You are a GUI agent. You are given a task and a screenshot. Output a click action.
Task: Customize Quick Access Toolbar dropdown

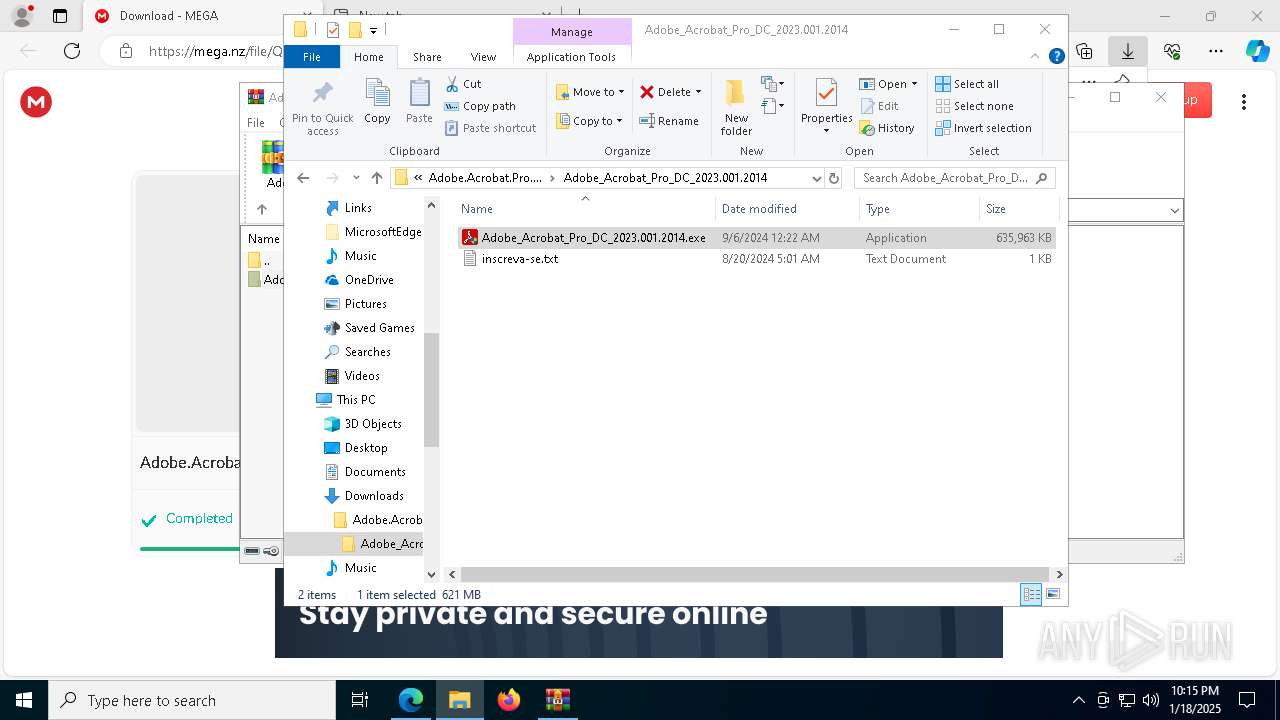tap(373, 30)
